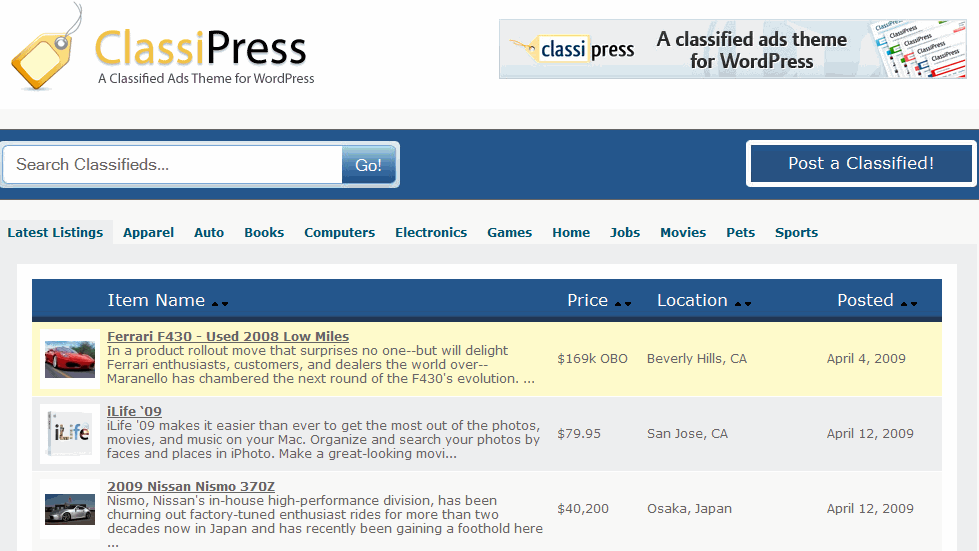Sort listings by Item Name arrows
This screenshot has width=979, height=551.
click(220, 304)
